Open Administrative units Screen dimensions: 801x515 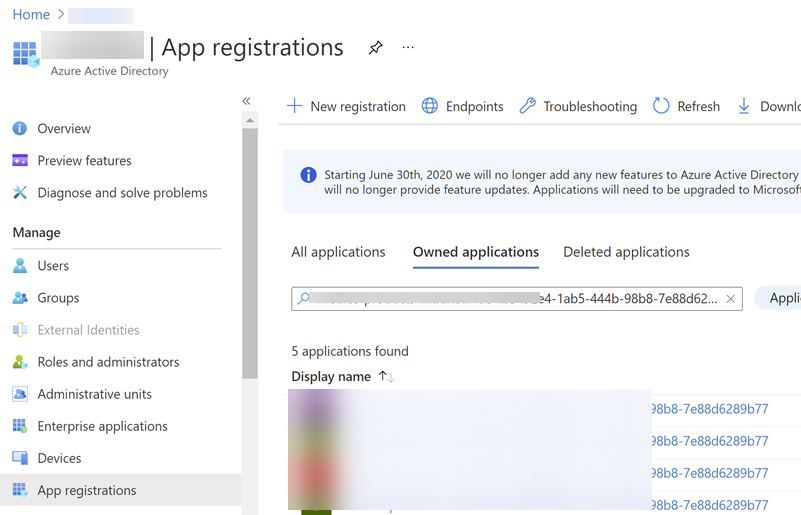95,394
